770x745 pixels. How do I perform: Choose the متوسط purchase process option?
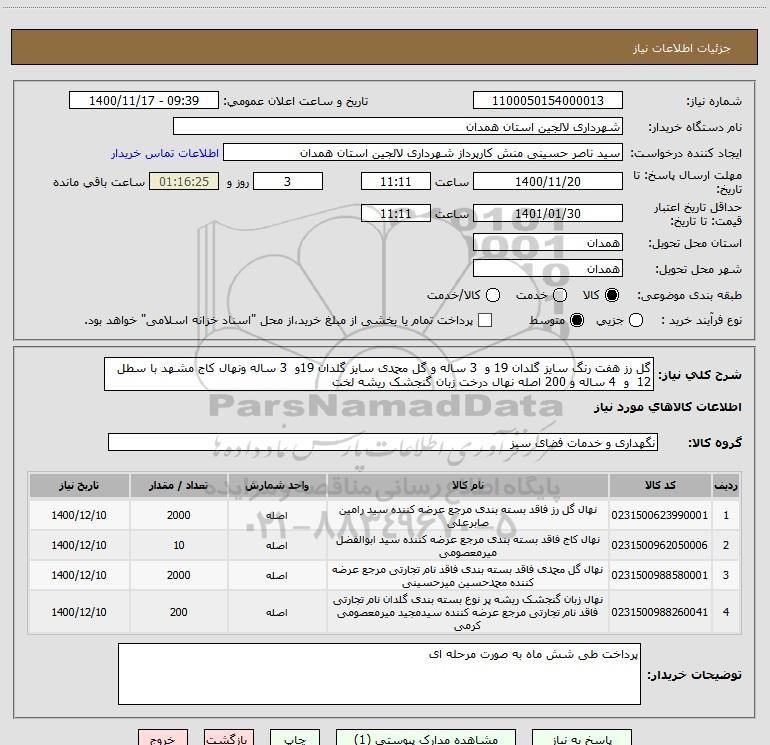[577, 320]
